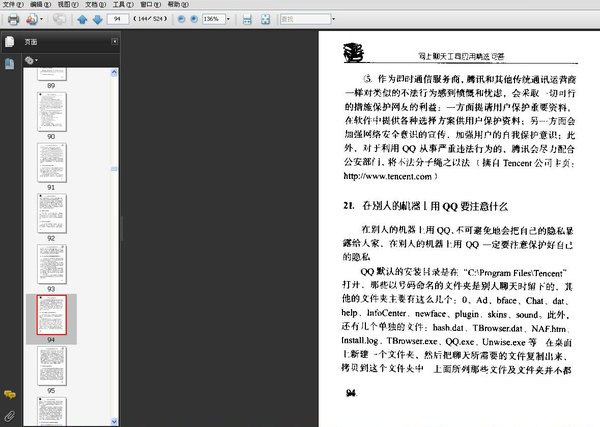Click the http://www.tencent.com link text
The width and height of the screenshot is (600, 427).
click(x=388, y=176)
